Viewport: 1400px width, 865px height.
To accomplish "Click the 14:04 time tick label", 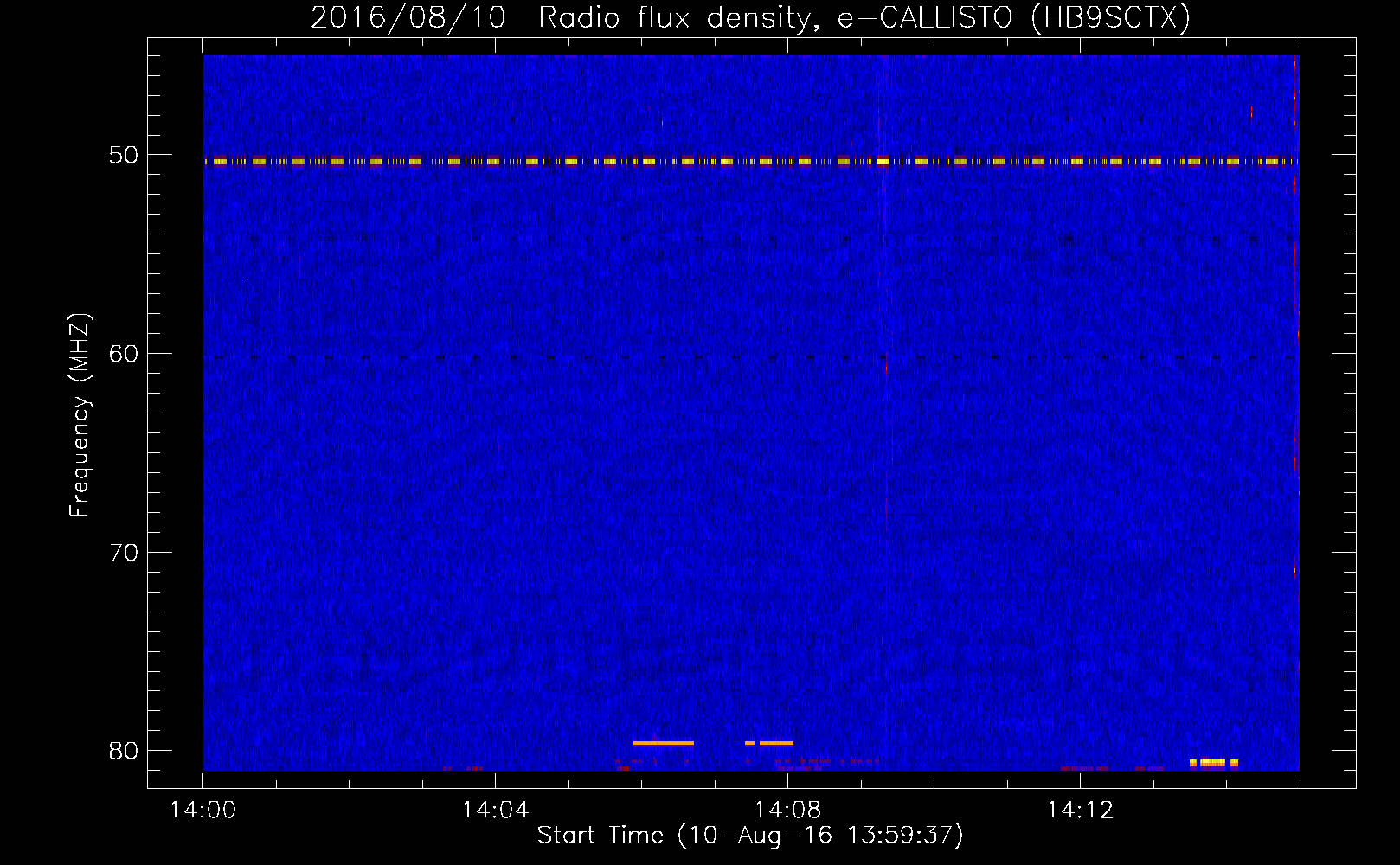I will tap(495, 810).
